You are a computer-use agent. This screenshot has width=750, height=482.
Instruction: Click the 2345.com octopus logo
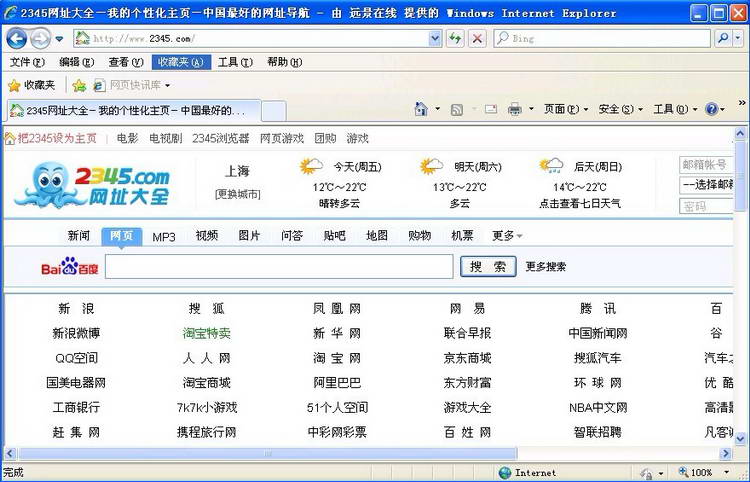[91, 185]
